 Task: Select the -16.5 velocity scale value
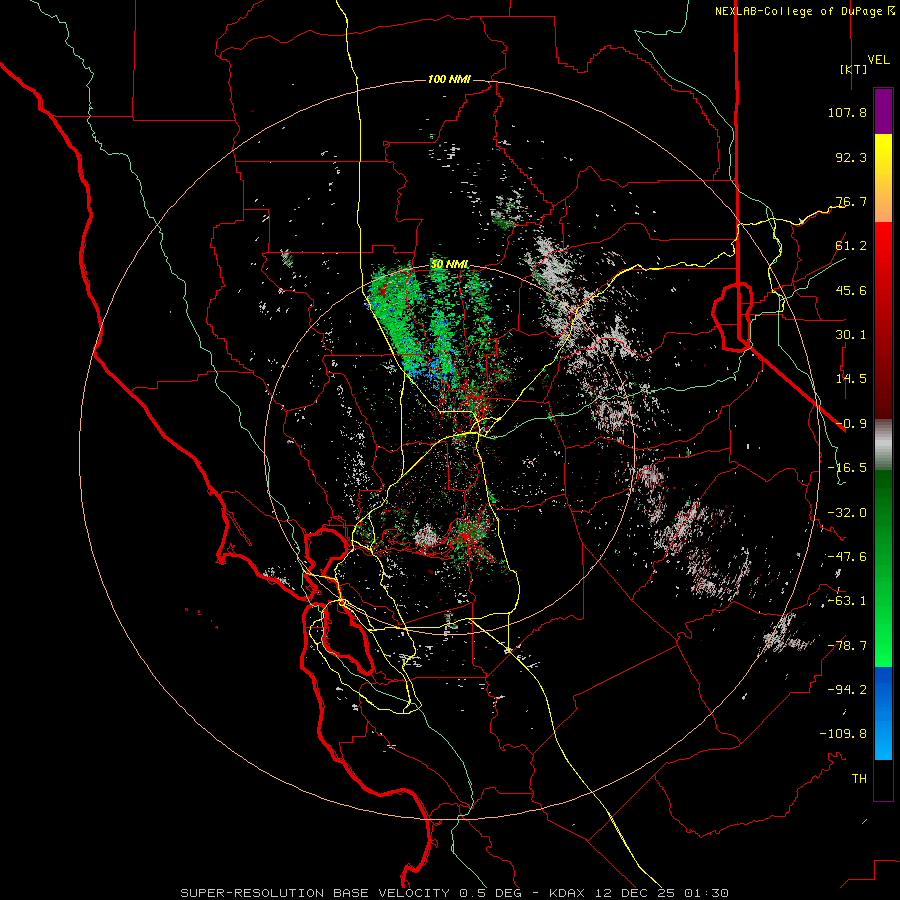pos(847,468)
